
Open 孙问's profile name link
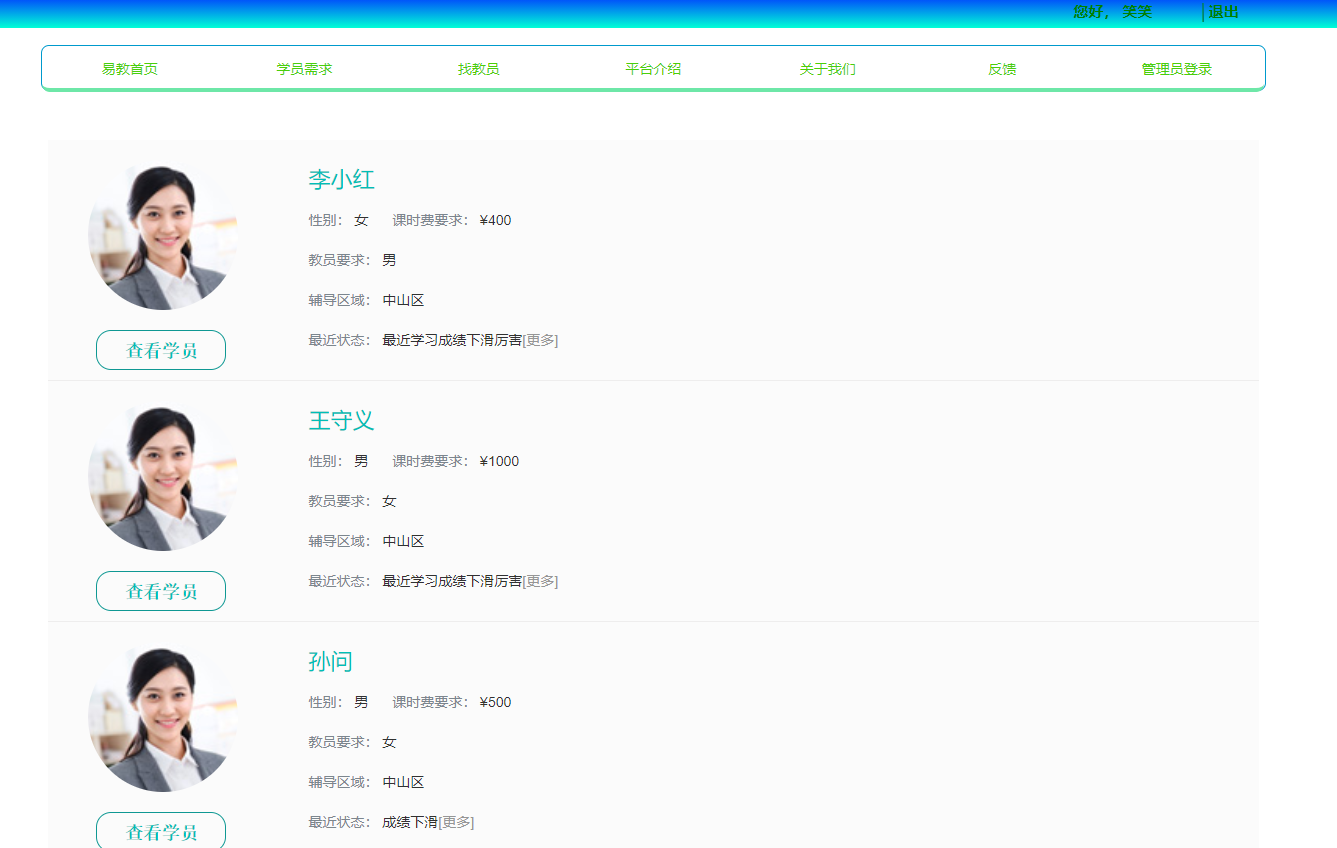(332, 661)
